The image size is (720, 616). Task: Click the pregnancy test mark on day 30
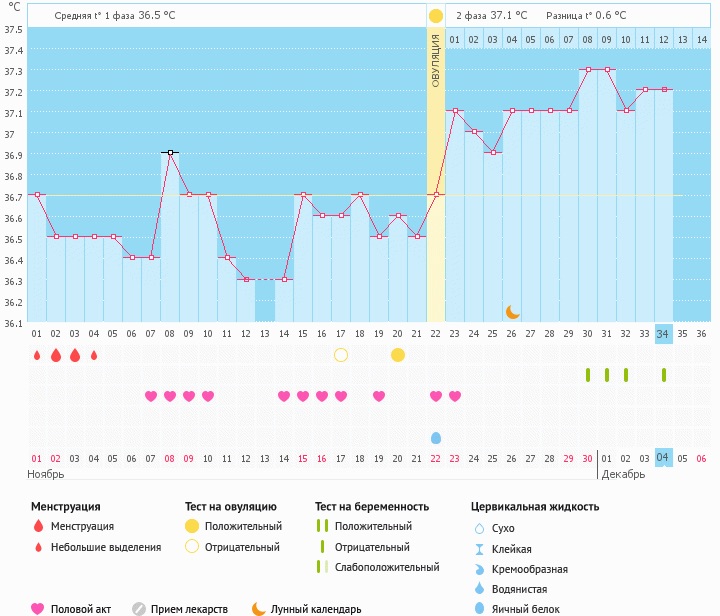click(588, 375)
